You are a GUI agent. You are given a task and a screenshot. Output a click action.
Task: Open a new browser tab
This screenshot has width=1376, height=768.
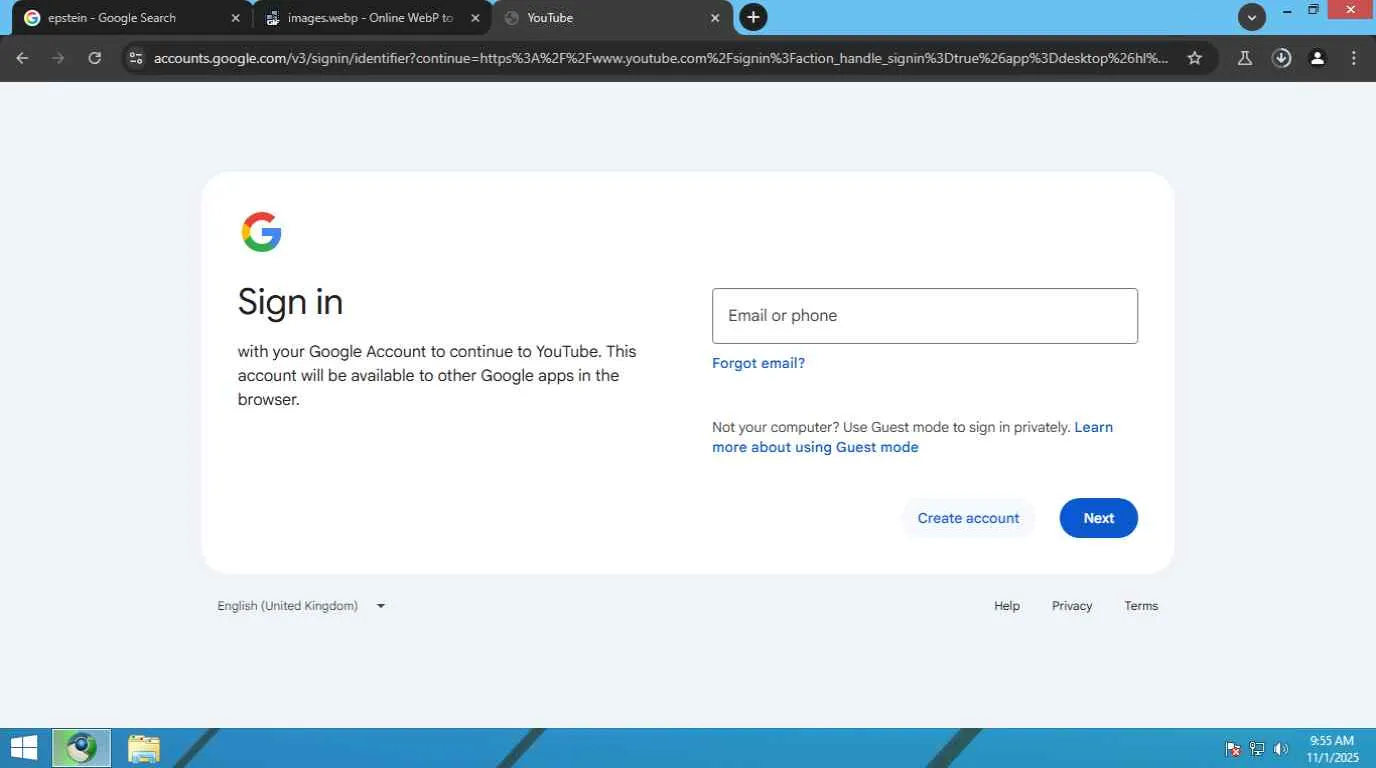753,17
